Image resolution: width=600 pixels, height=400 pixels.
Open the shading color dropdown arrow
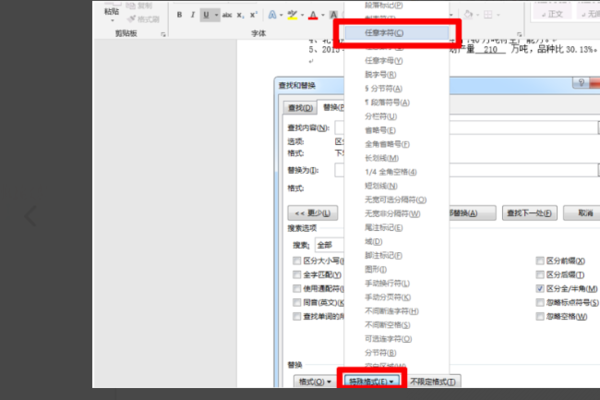click(478, 15)
